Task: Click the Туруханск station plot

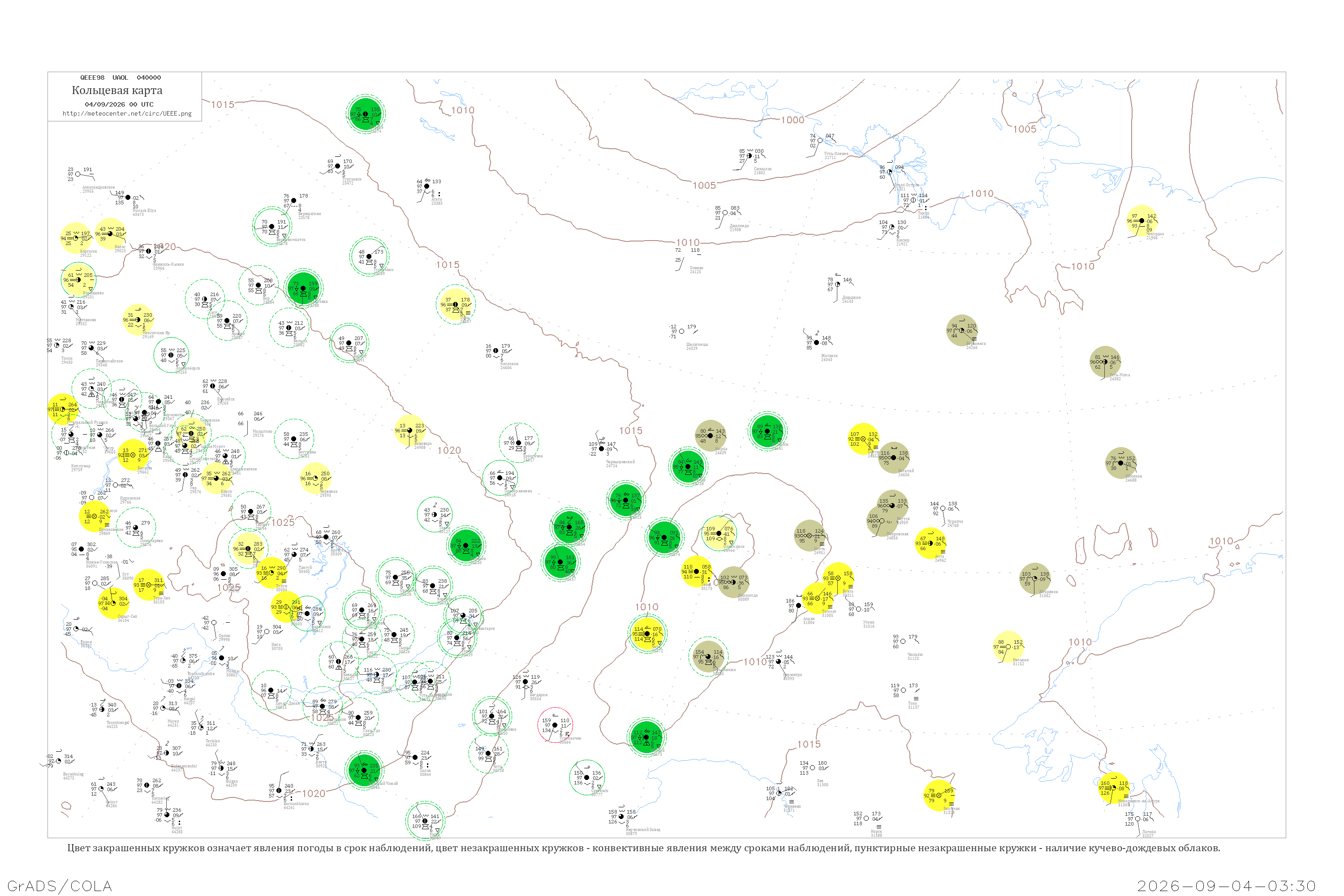Action: pyautogui.click(x=339, y=166)
